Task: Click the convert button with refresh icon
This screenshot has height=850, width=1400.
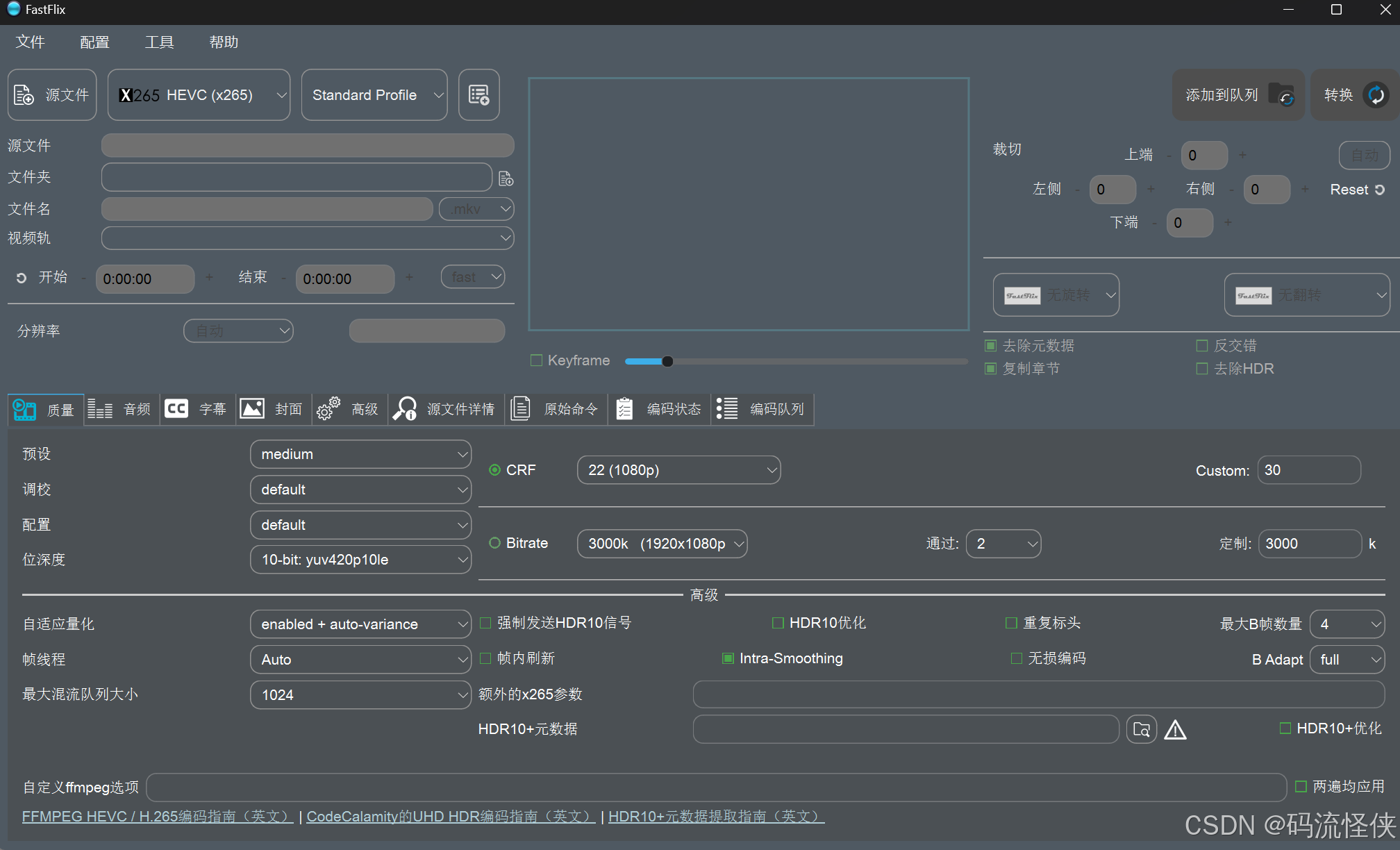Action: tap(1354, 95)
